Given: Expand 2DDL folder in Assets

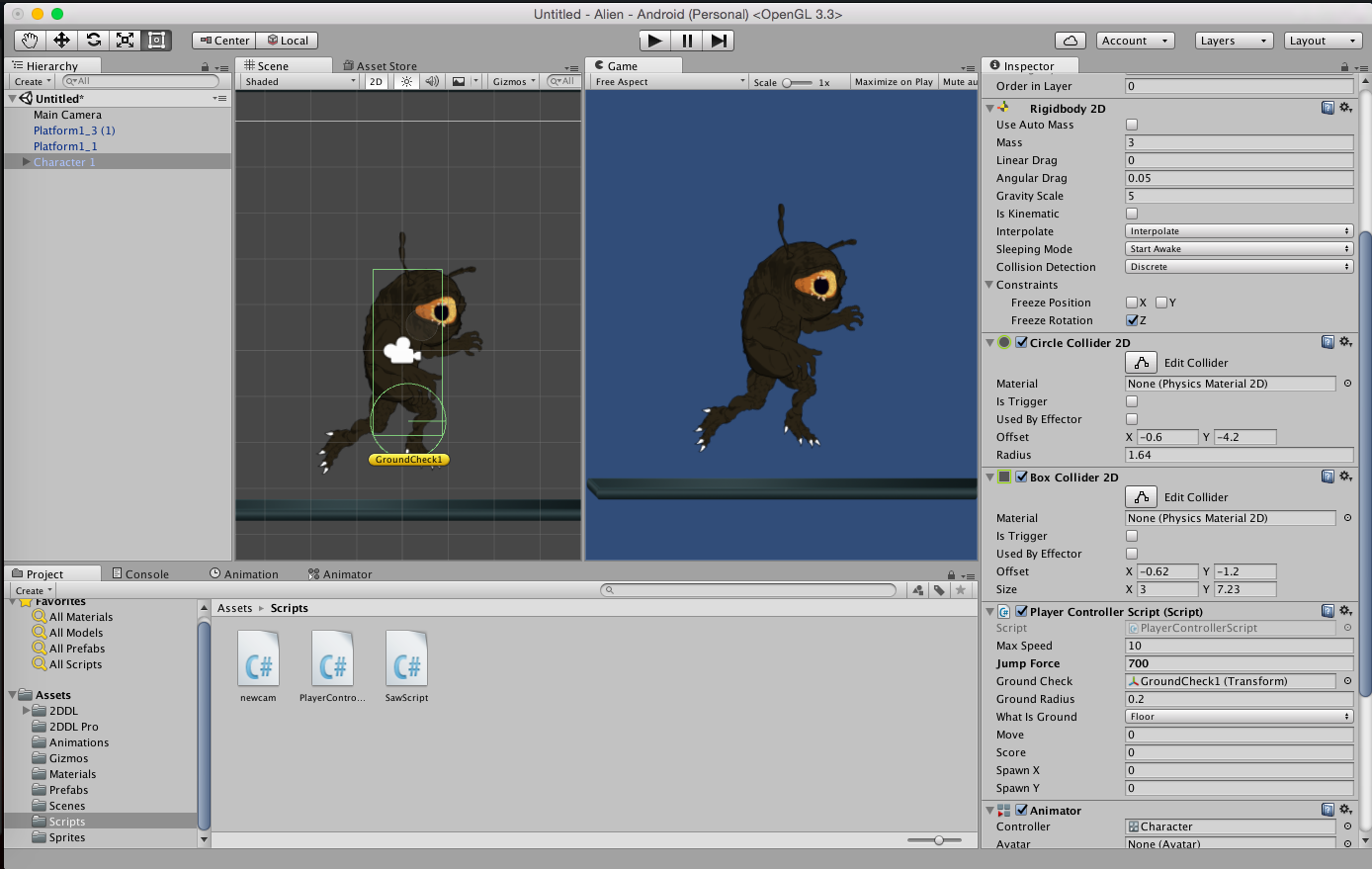Looking at the screenshot, I should point(27,711).
